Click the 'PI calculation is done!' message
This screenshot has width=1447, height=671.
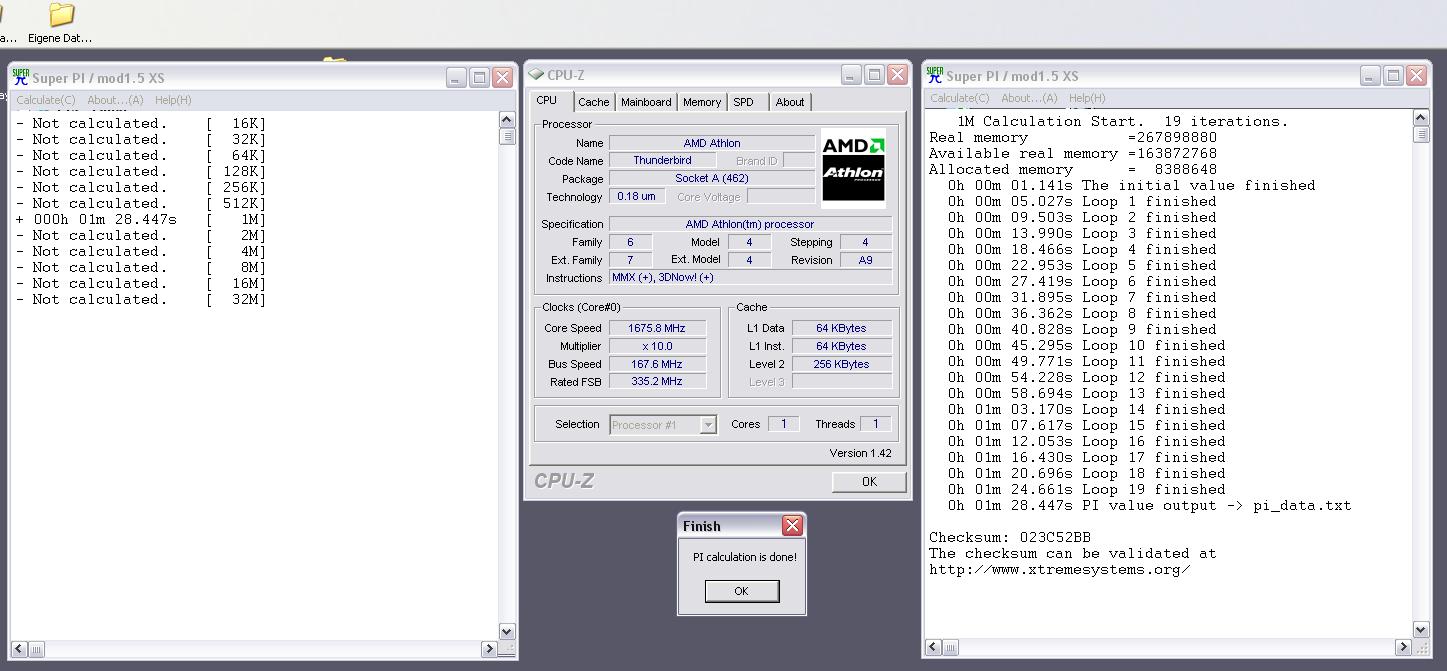click(x=745, y=557)
